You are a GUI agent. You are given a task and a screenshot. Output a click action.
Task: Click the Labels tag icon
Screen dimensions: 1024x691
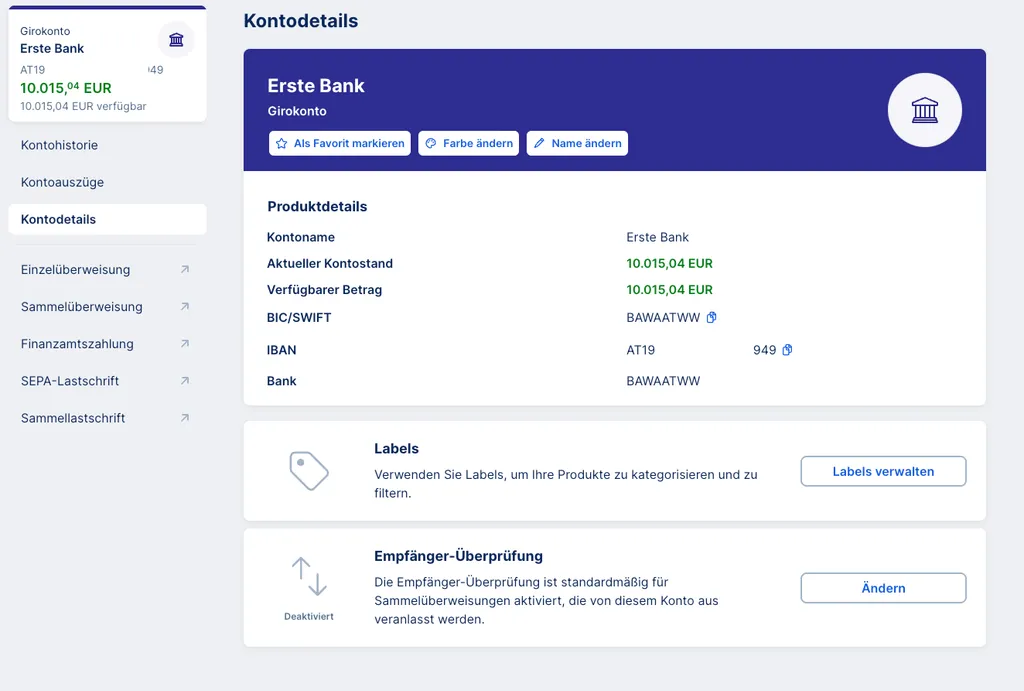[309, 470]
